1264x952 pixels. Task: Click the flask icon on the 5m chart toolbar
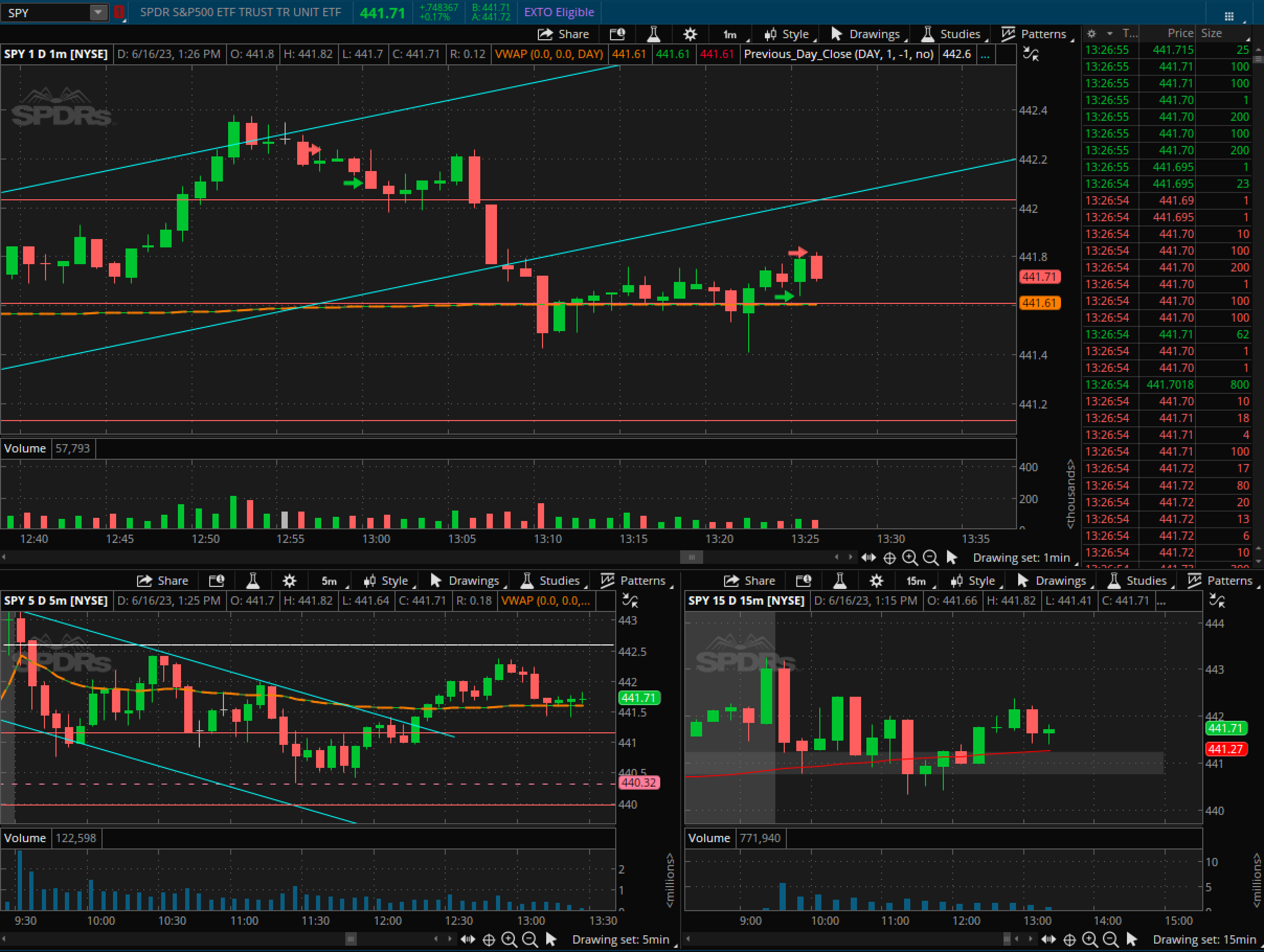click(x=253, y=581)
